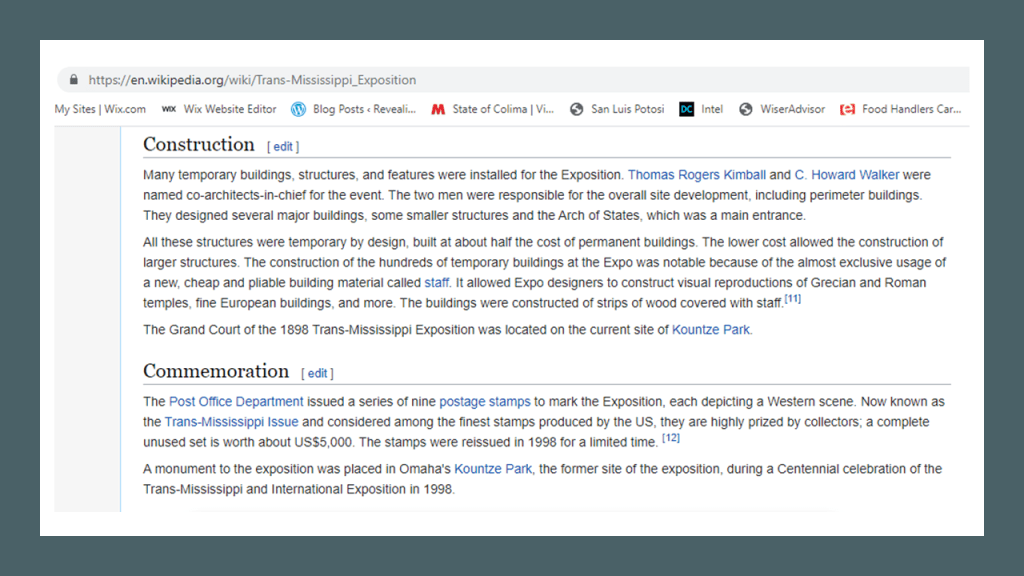1024x576 pixels.
Task: Follow the C. Howard Walker link
Action: coord(846,175)
